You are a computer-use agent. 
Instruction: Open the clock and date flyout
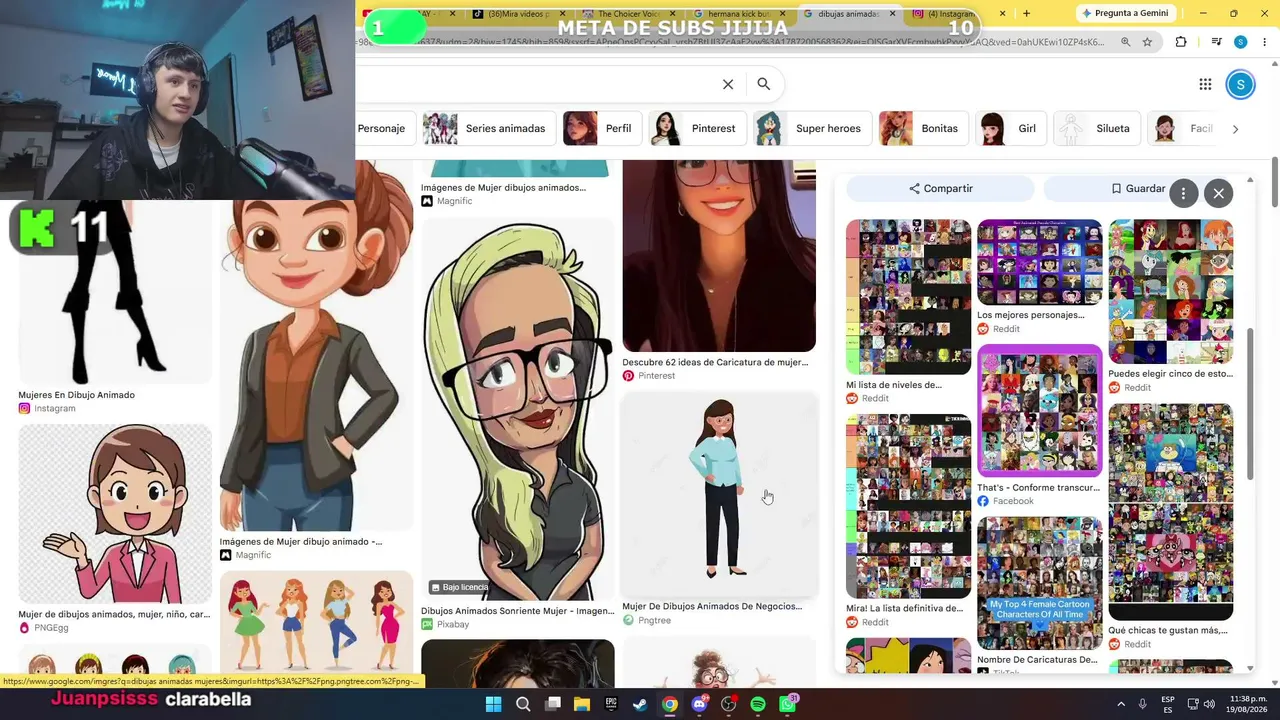click(x=1247, y=704)
